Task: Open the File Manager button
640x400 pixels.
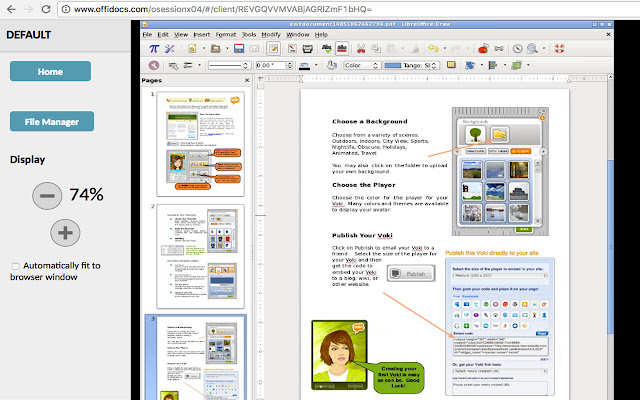Action: click(50, 122)
